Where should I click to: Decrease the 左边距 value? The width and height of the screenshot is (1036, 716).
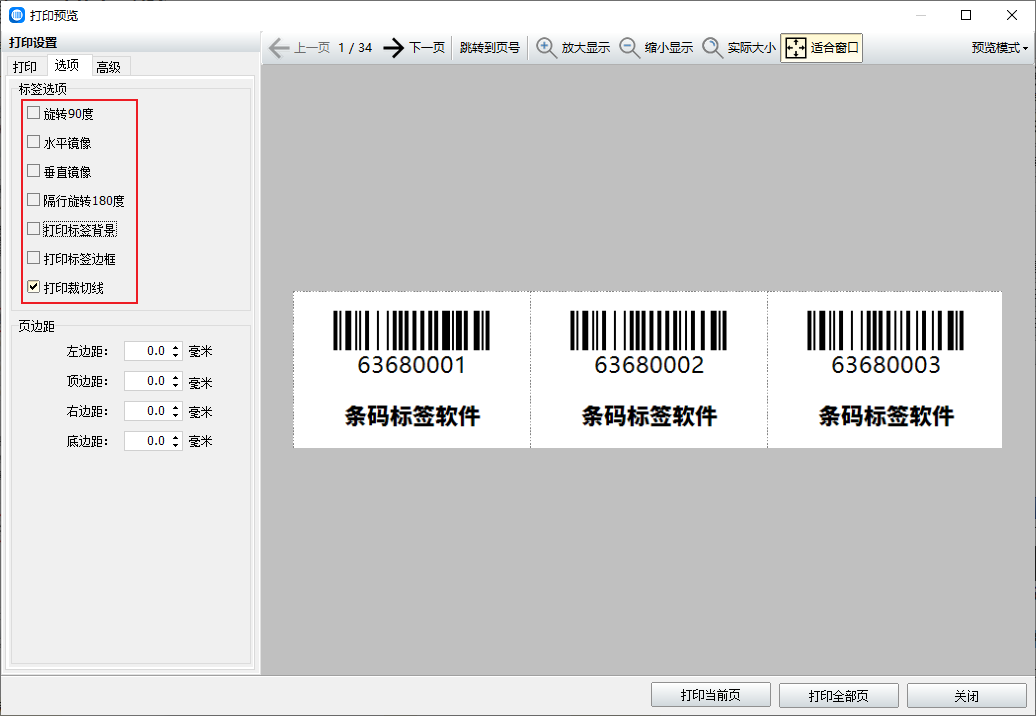pos(176,355)
